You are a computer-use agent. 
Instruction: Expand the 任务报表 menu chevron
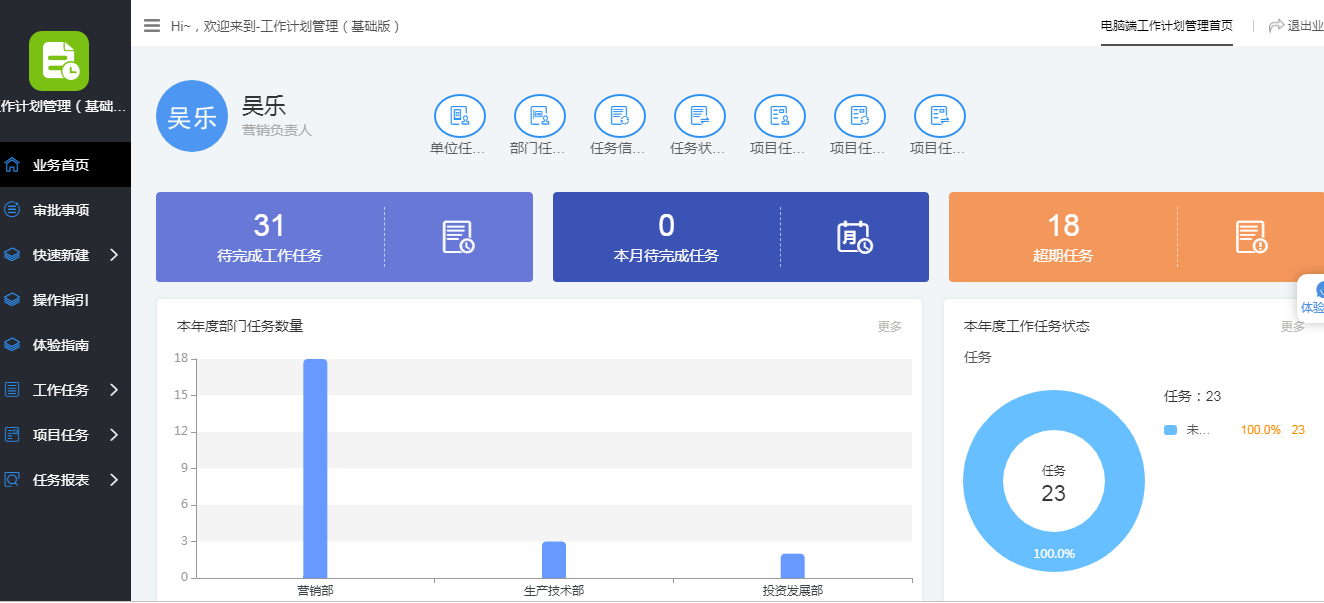tap(114, 480)
